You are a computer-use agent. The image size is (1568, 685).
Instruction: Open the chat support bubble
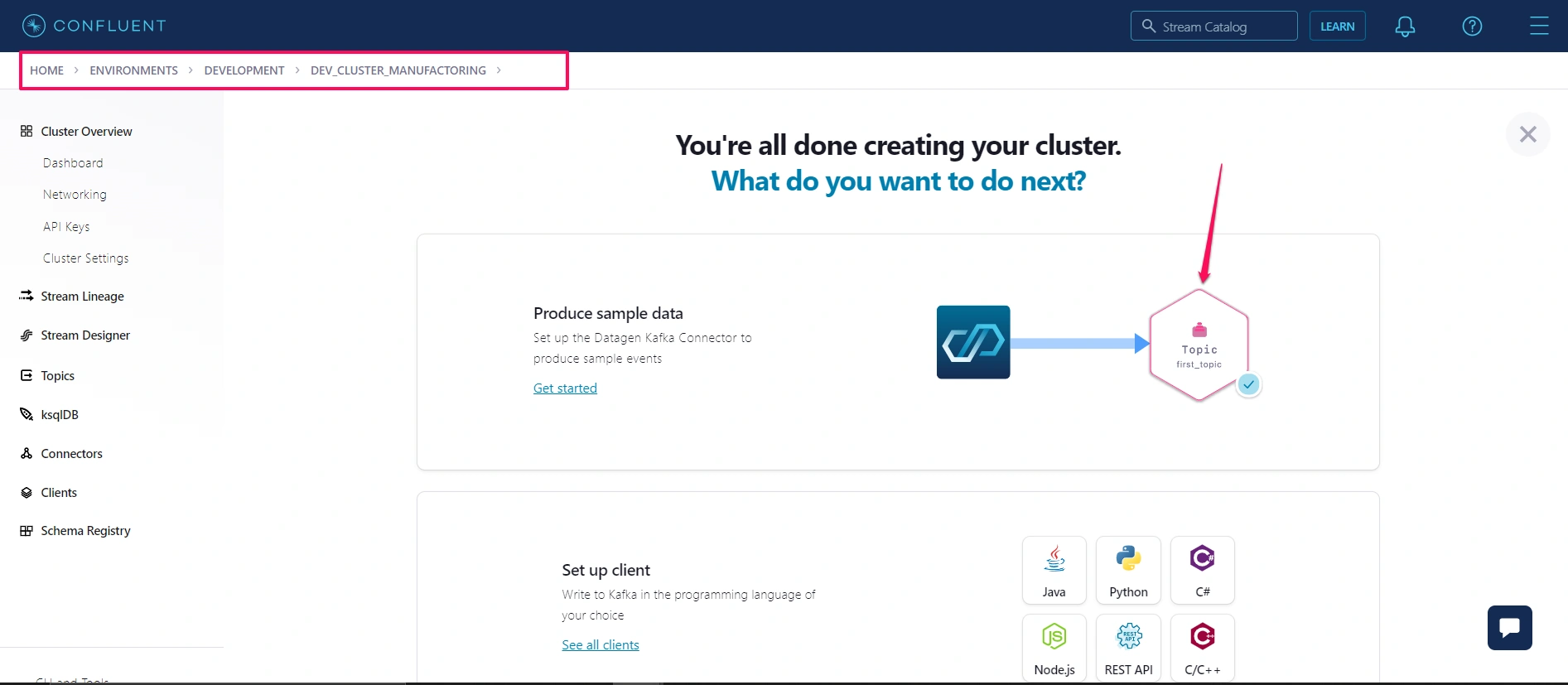[1509, 628]
